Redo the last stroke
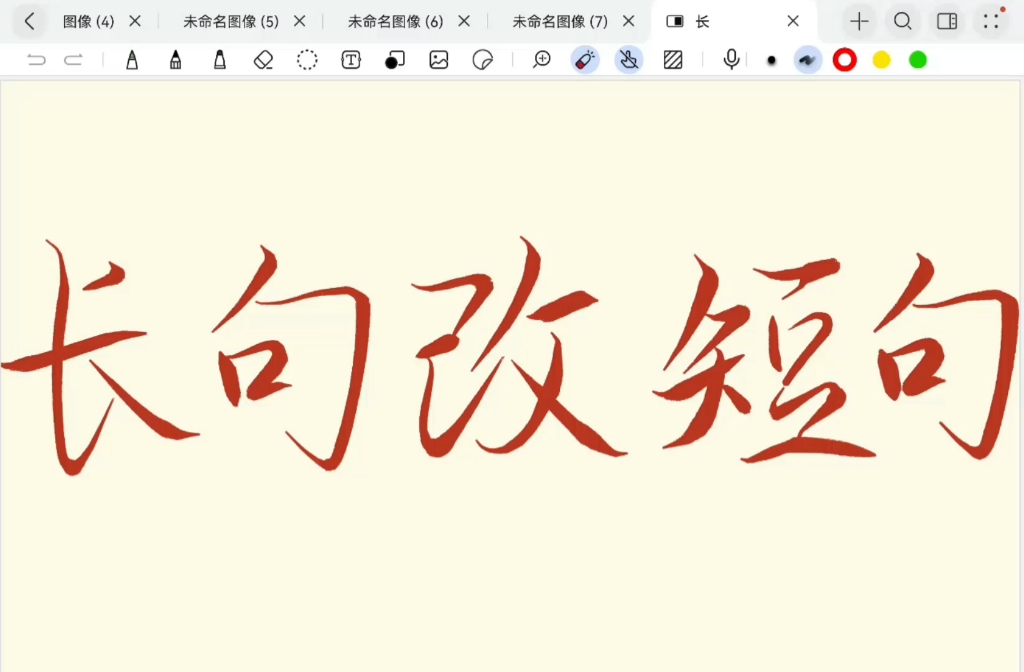 click(73, 60)
